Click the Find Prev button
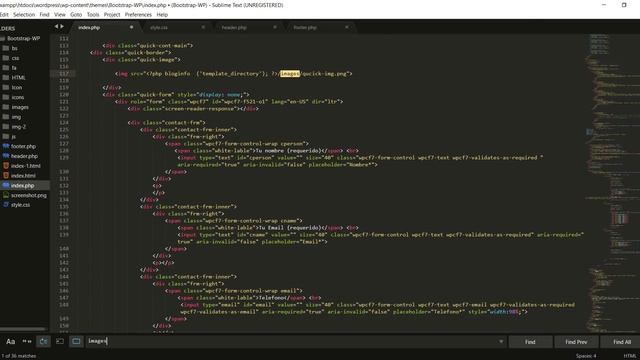 click(576, 342)
